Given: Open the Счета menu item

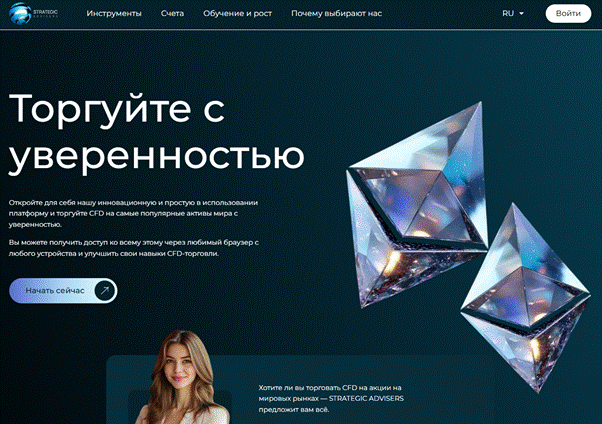Looking at the screenshot, I should click(x=172, y=13).
